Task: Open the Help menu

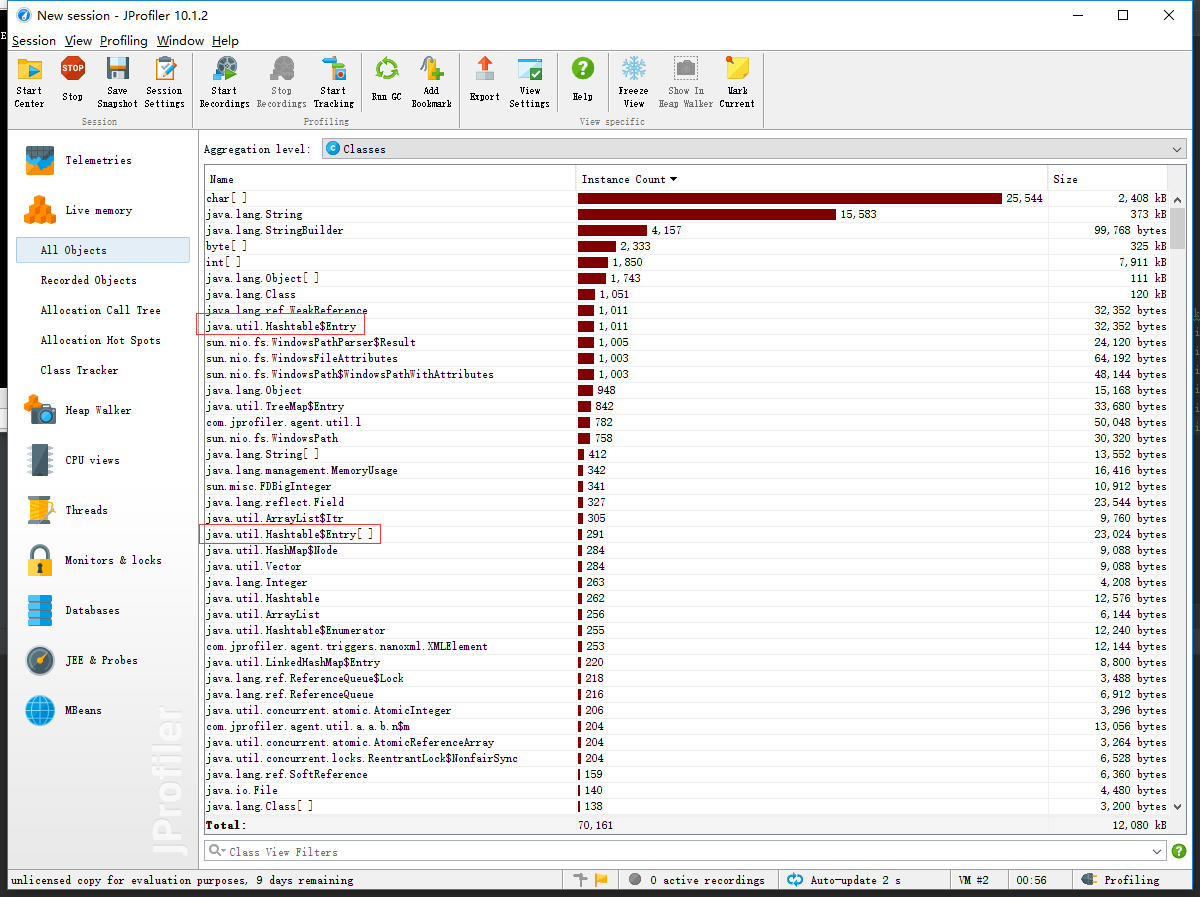Action: coord(225,41)
